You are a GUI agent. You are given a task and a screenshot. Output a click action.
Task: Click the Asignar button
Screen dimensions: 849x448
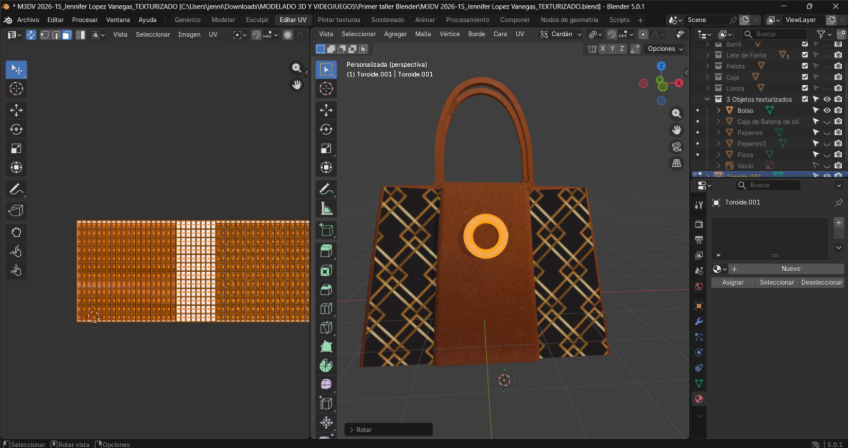733,283
